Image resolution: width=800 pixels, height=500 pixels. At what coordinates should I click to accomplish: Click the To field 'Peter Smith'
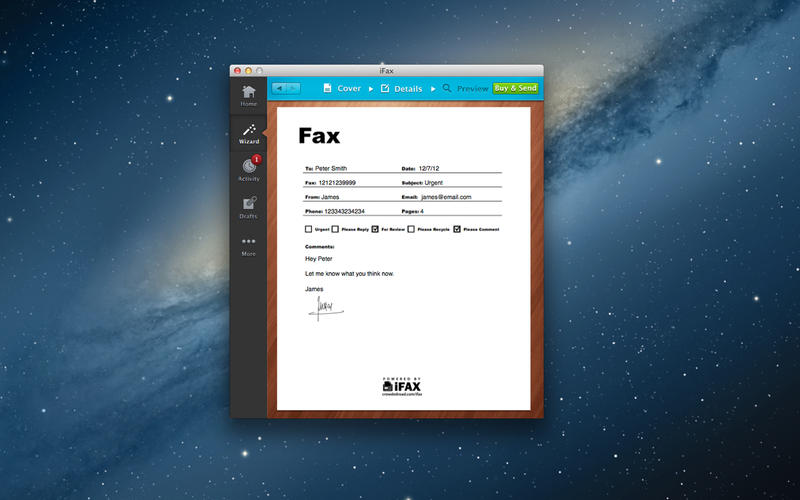coord(331,168)
